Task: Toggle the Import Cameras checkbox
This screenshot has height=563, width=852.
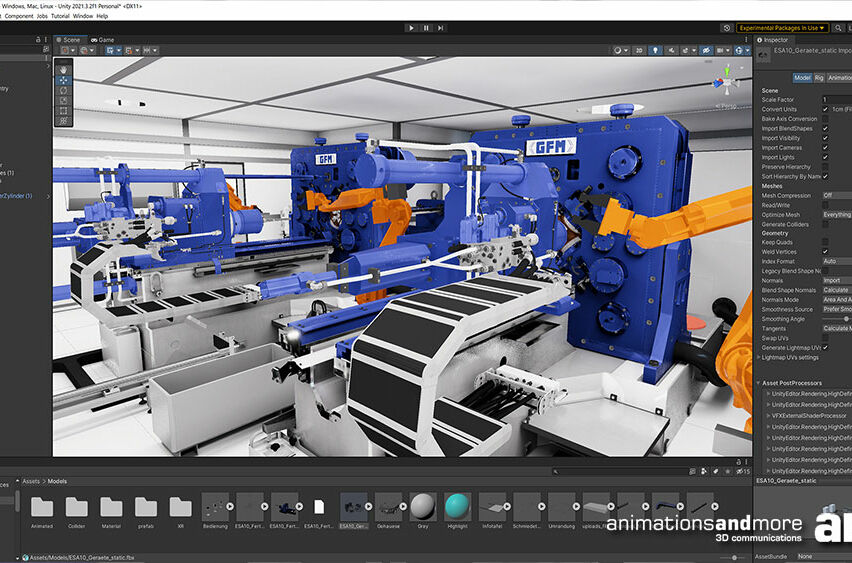Action: 825,147
